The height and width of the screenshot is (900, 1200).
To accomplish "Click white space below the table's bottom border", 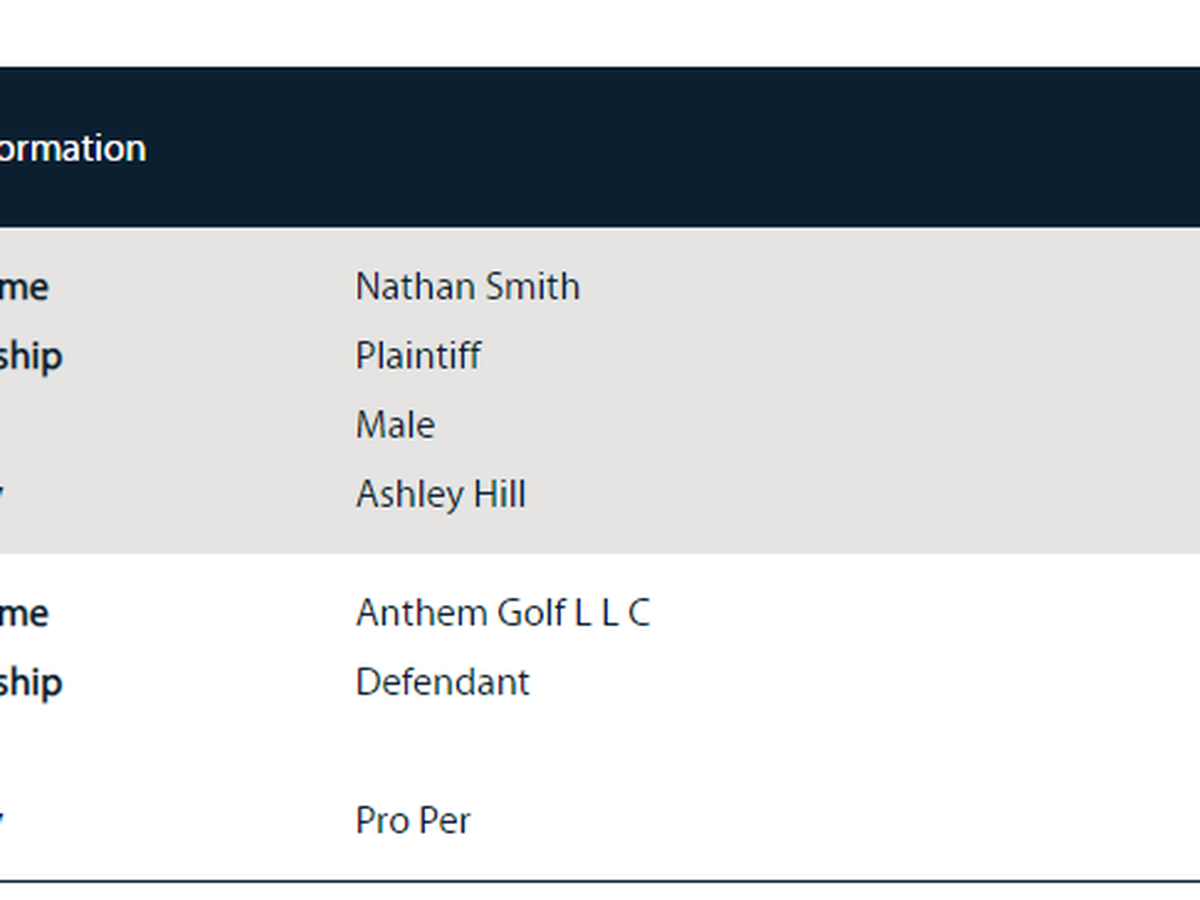I will tap(600, 892).
